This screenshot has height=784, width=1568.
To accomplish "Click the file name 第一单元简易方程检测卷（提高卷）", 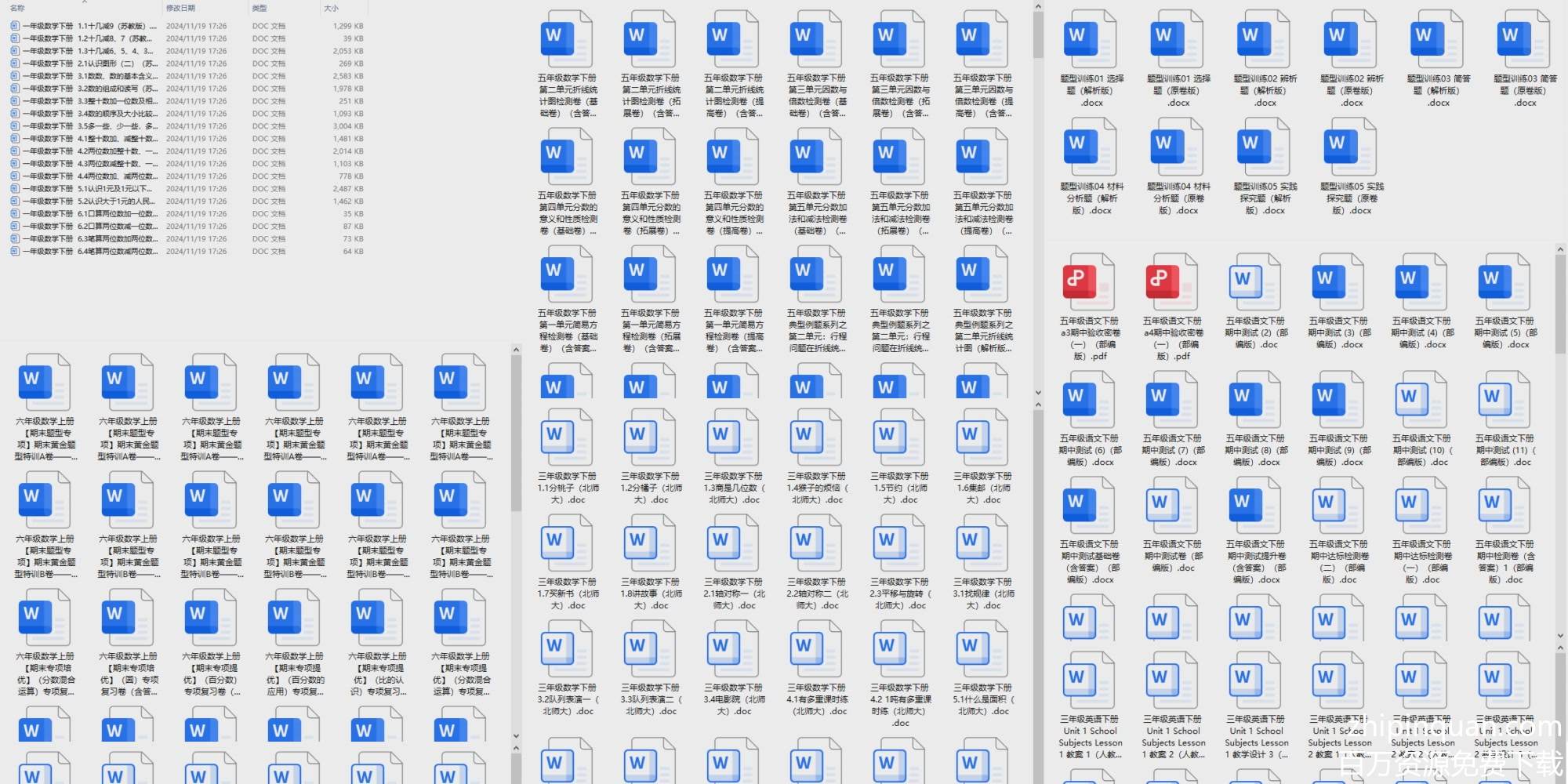I will 733,331.
